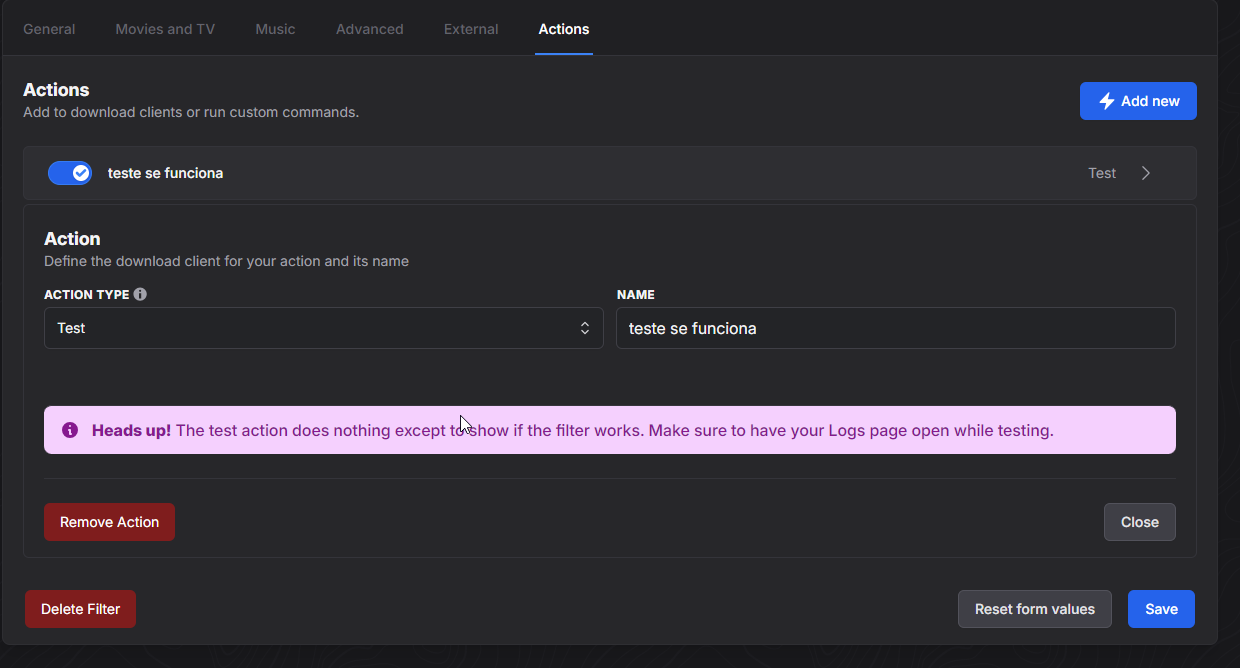Go to the Music tab
1240x668 pixels.
pos(275,29)
